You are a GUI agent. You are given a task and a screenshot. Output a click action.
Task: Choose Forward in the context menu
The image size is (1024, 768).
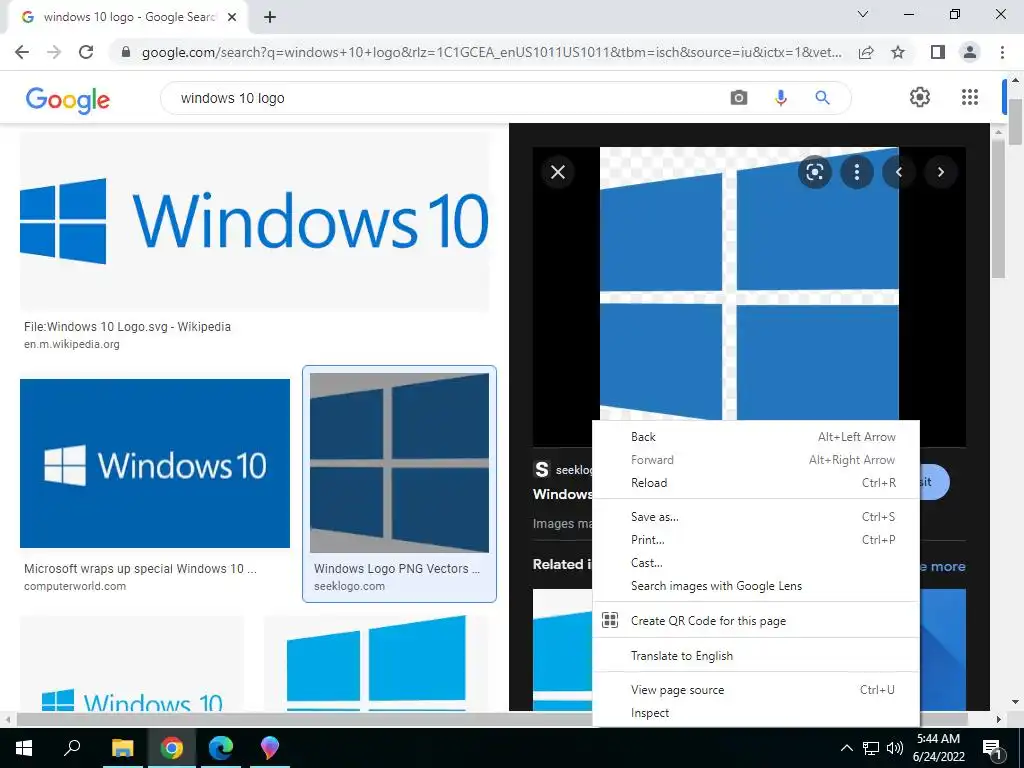coord(756,460)
